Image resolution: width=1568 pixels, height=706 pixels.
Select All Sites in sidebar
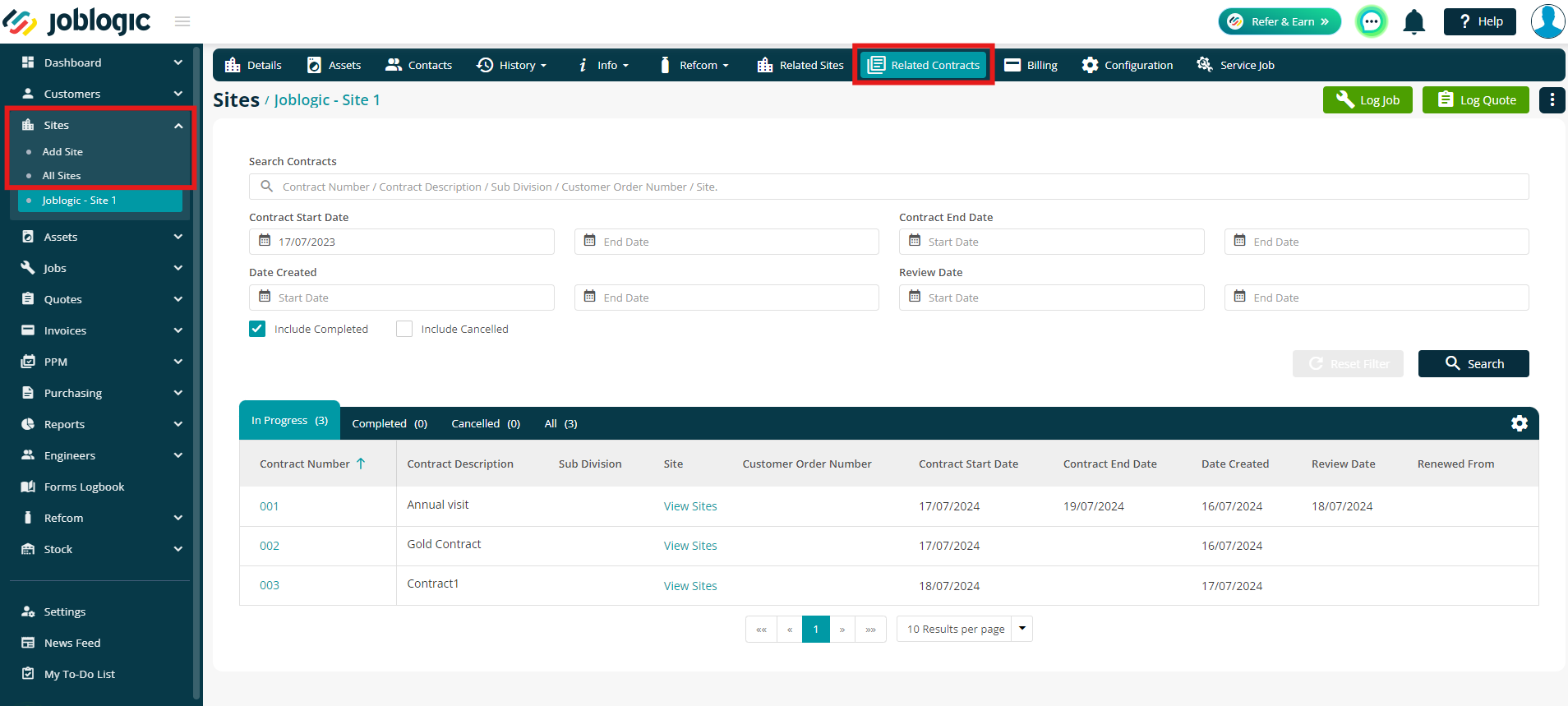tap(62, 176)
